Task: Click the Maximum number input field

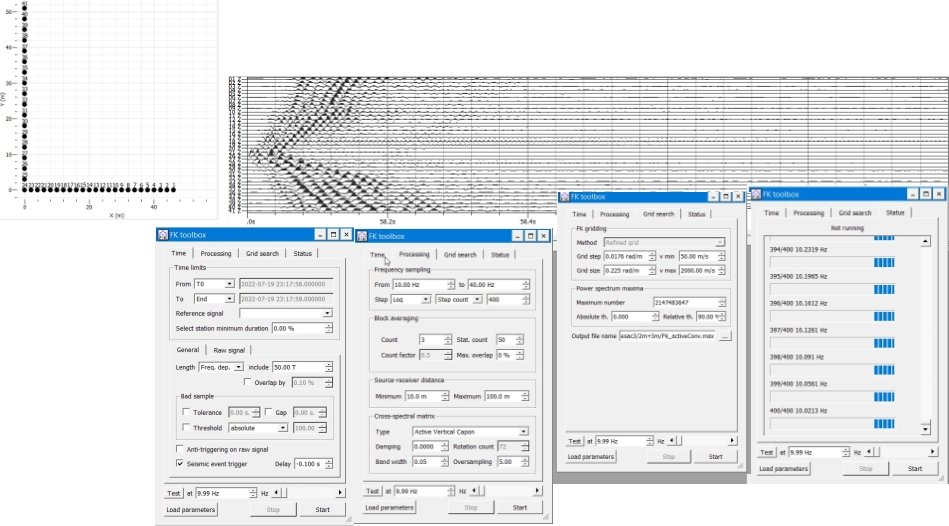Action: pyautogui.click(x=685, y=302)
